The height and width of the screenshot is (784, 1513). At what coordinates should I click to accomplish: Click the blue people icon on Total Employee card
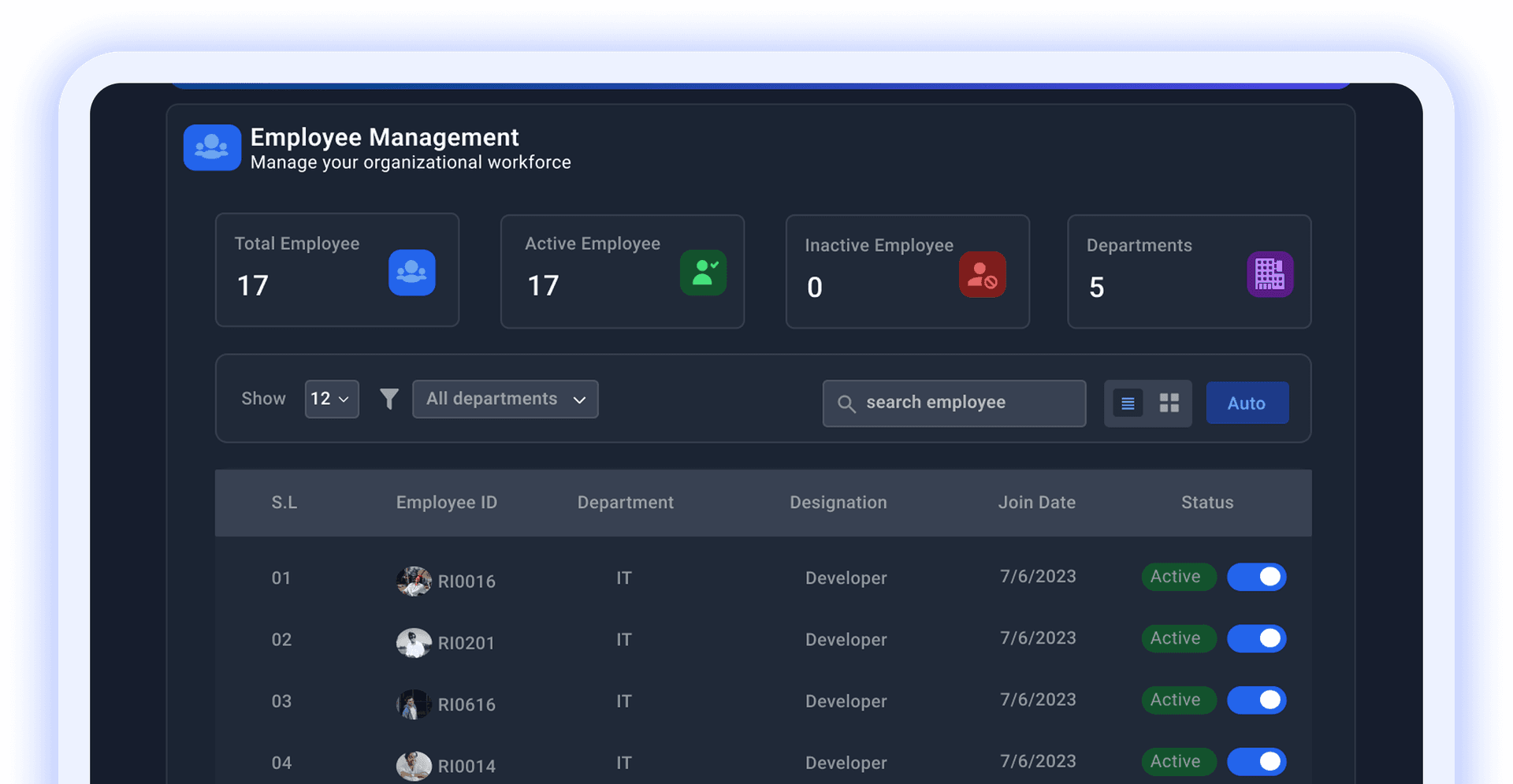coord(411,273)
